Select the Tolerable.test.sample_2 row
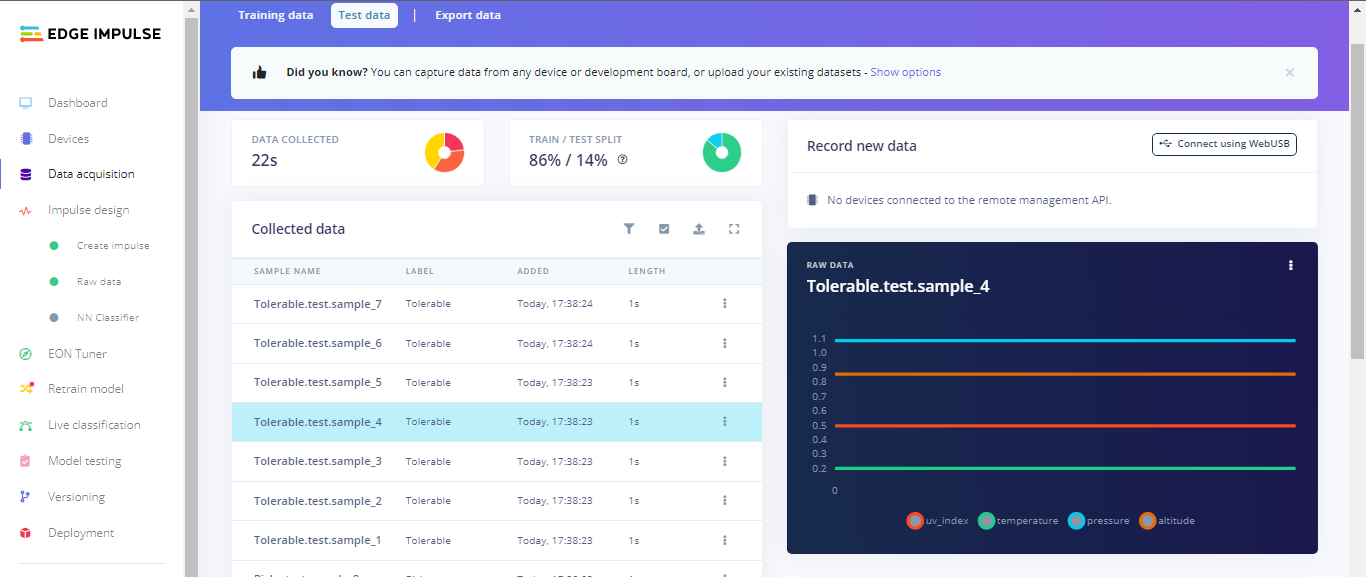The width and height of the screenshot is (1366, 577). [x=497, y=501]
